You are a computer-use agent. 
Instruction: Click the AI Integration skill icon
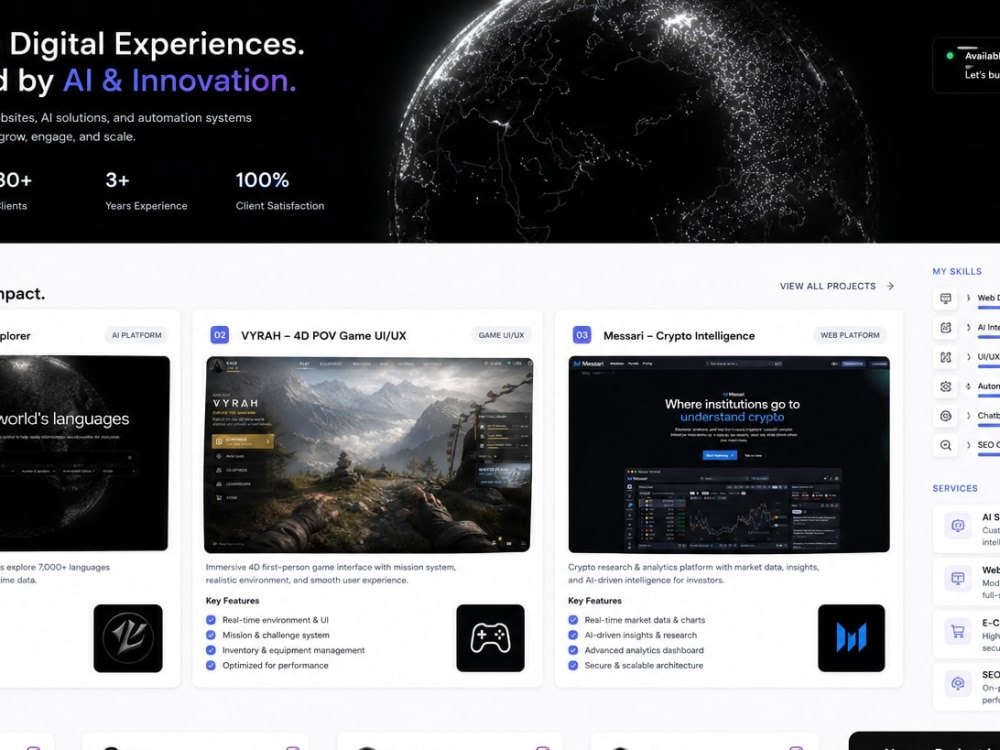946,327
